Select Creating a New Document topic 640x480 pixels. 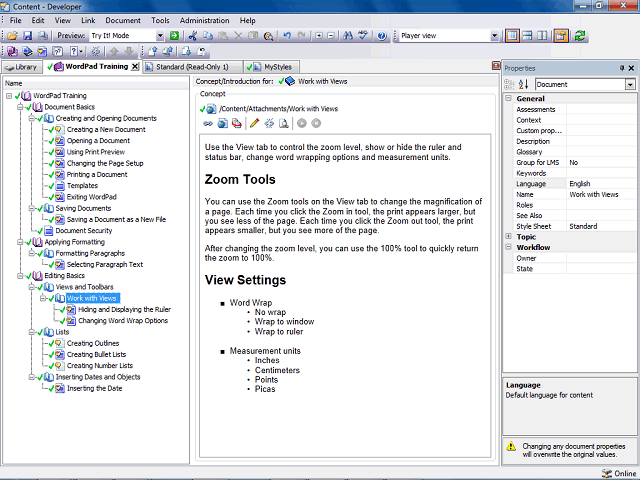pos(106,129)
